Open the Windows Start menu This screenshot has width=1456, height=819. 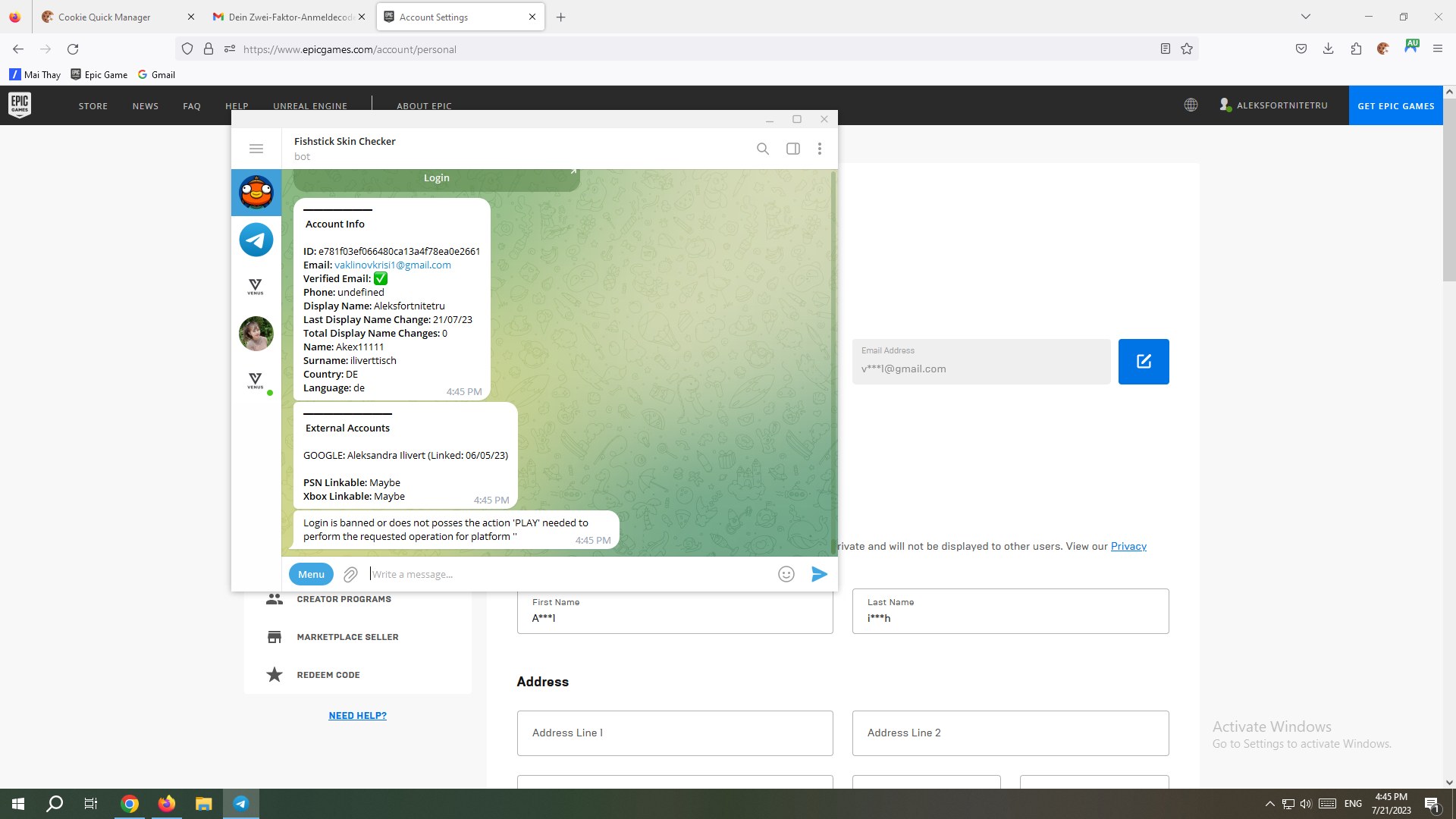tap(18, 804)
